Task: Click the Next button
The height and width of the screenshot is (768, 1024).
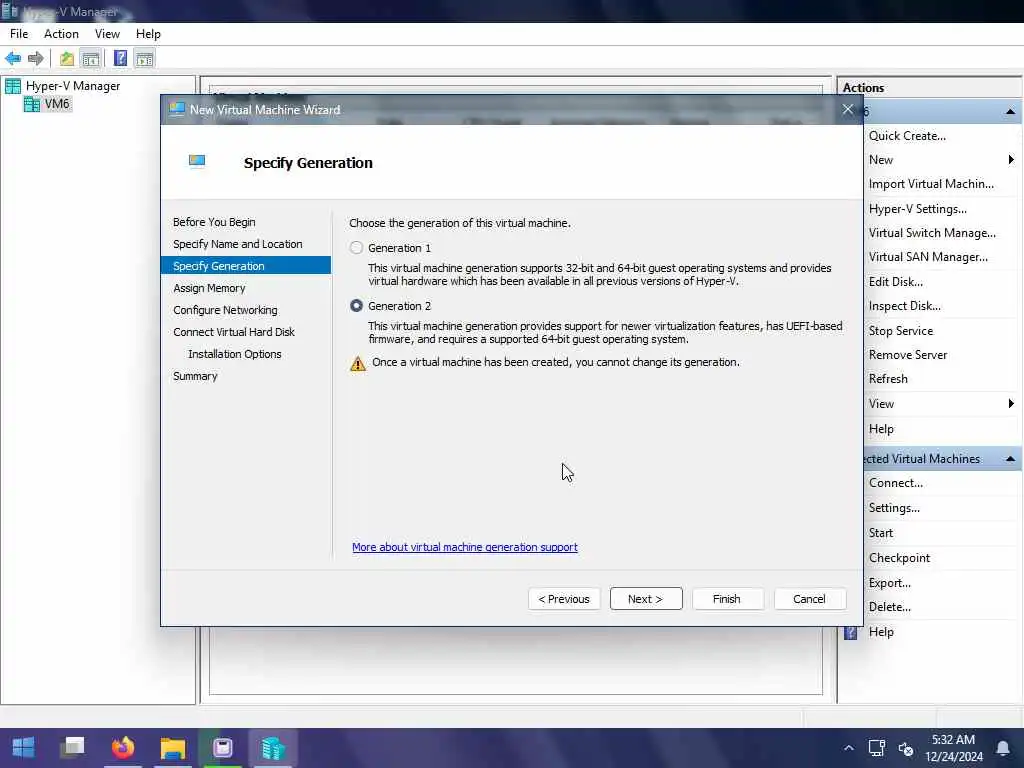Action: point(646,599)
